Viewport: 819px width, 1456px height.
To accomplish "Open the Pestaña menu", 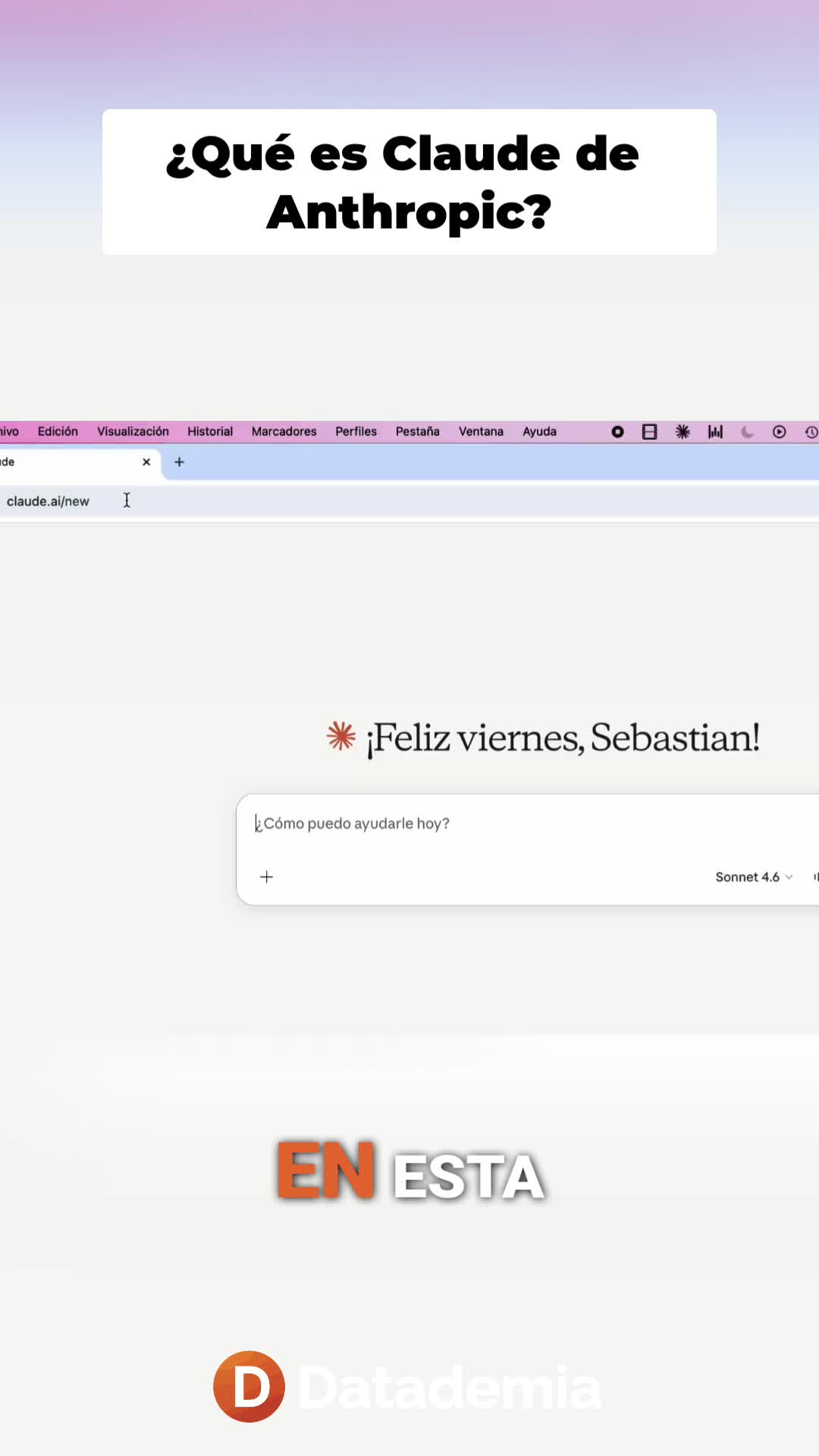I will tap(417, 431).
